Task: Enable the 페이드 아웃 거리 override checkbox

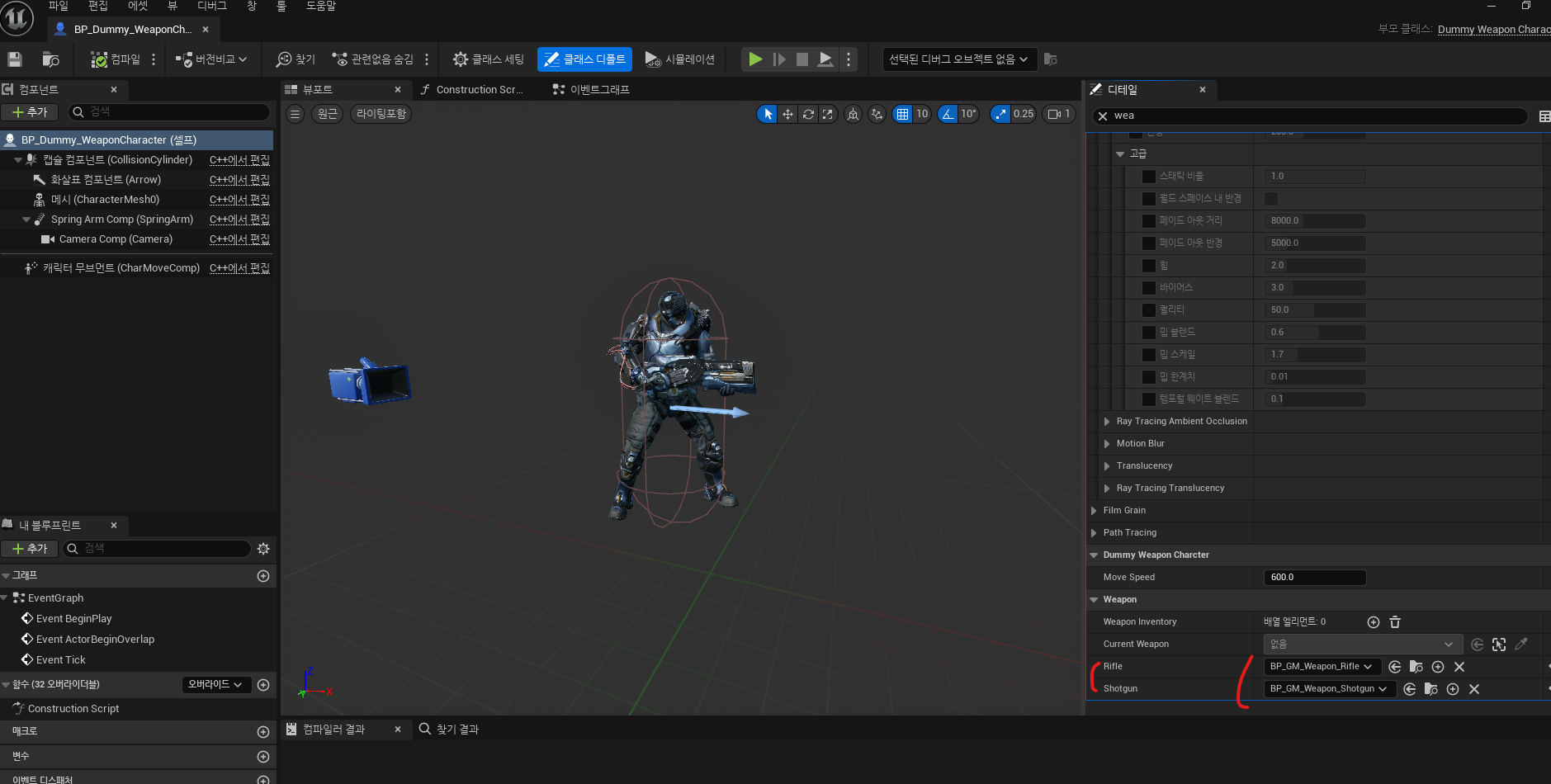Action: [1149, 221]
